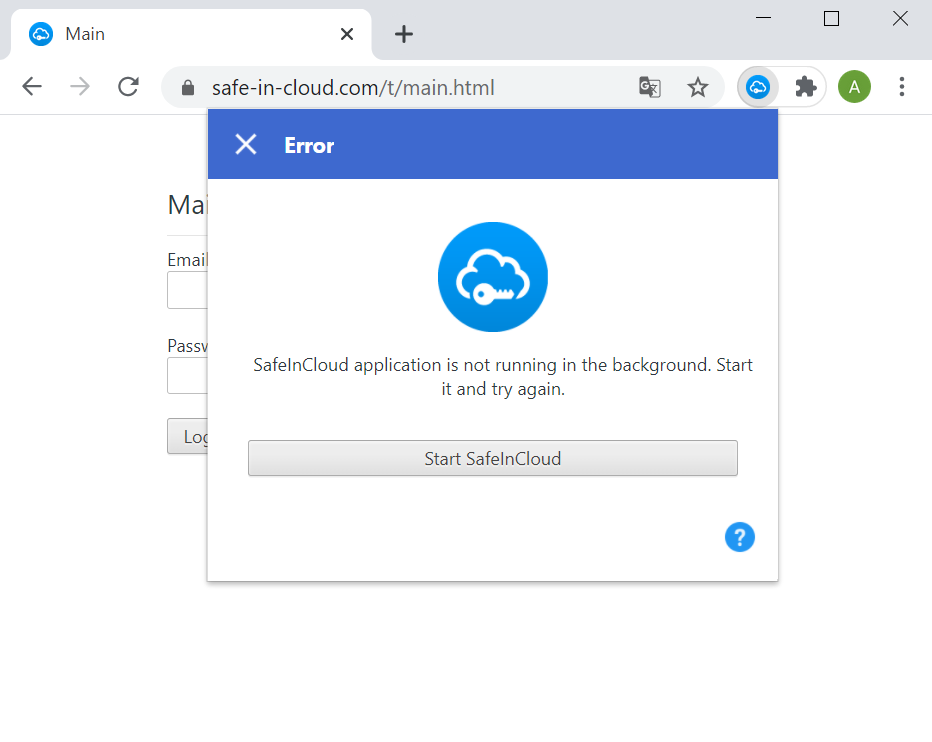Close the Error popup with the X icon

pos(245,144)
